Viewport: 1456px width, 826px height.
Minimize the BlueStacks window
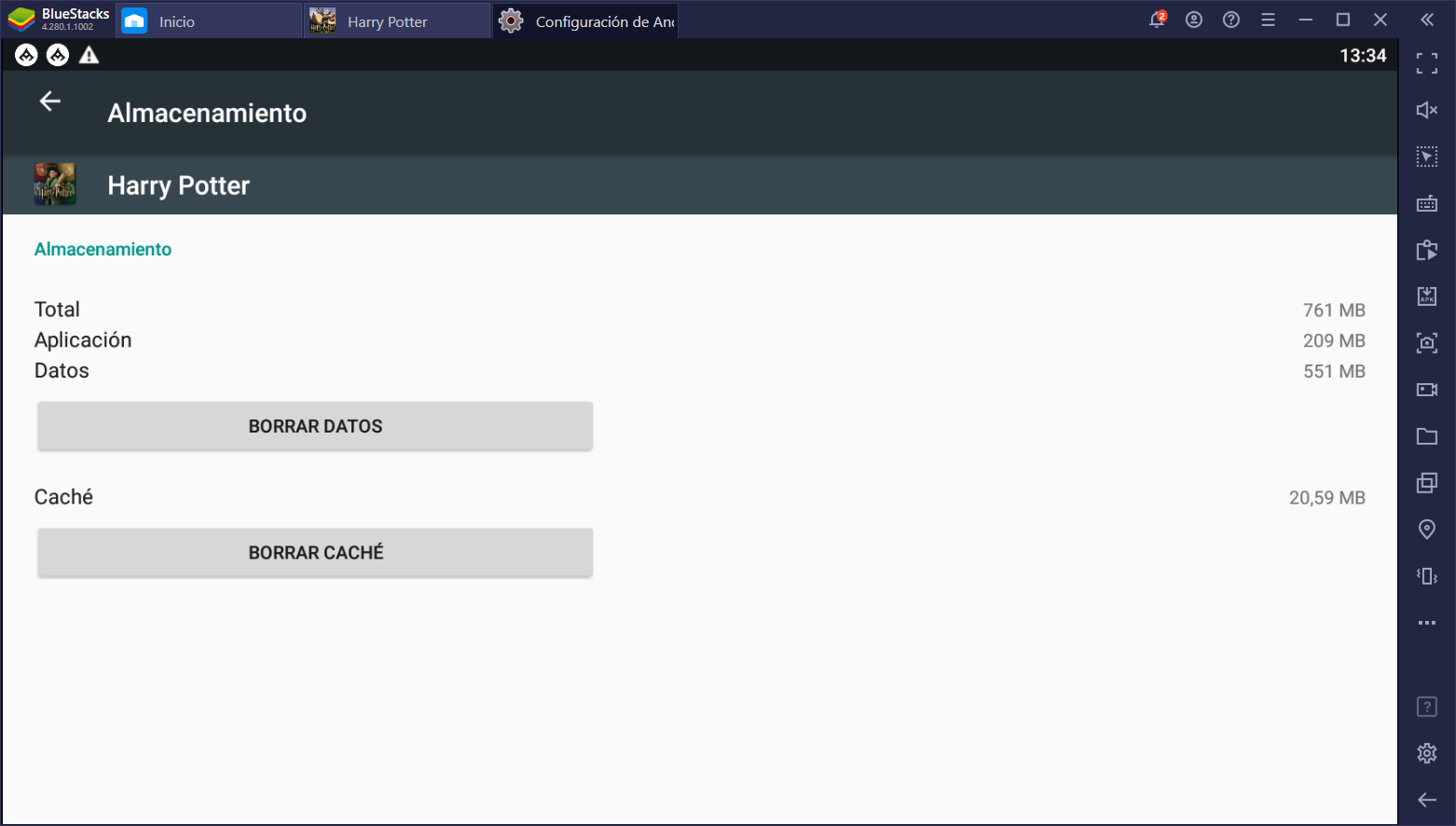tap(1306, 20)
